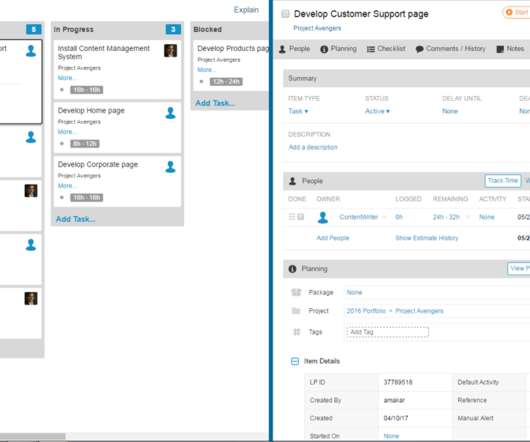Open the People tab in task panel
Image resolution: width=530 pixels, height=442 pixels.
point(294,49)
